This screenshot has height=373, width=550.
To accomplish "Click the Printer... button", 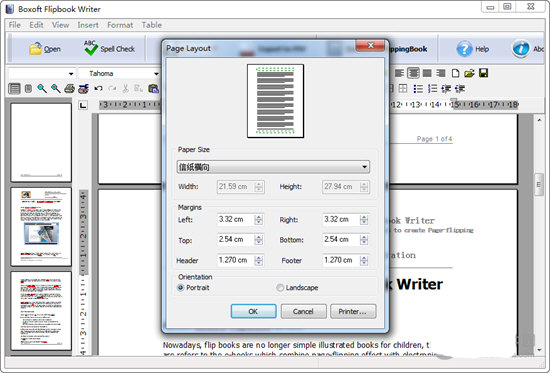I will click(x=353, y=311).
